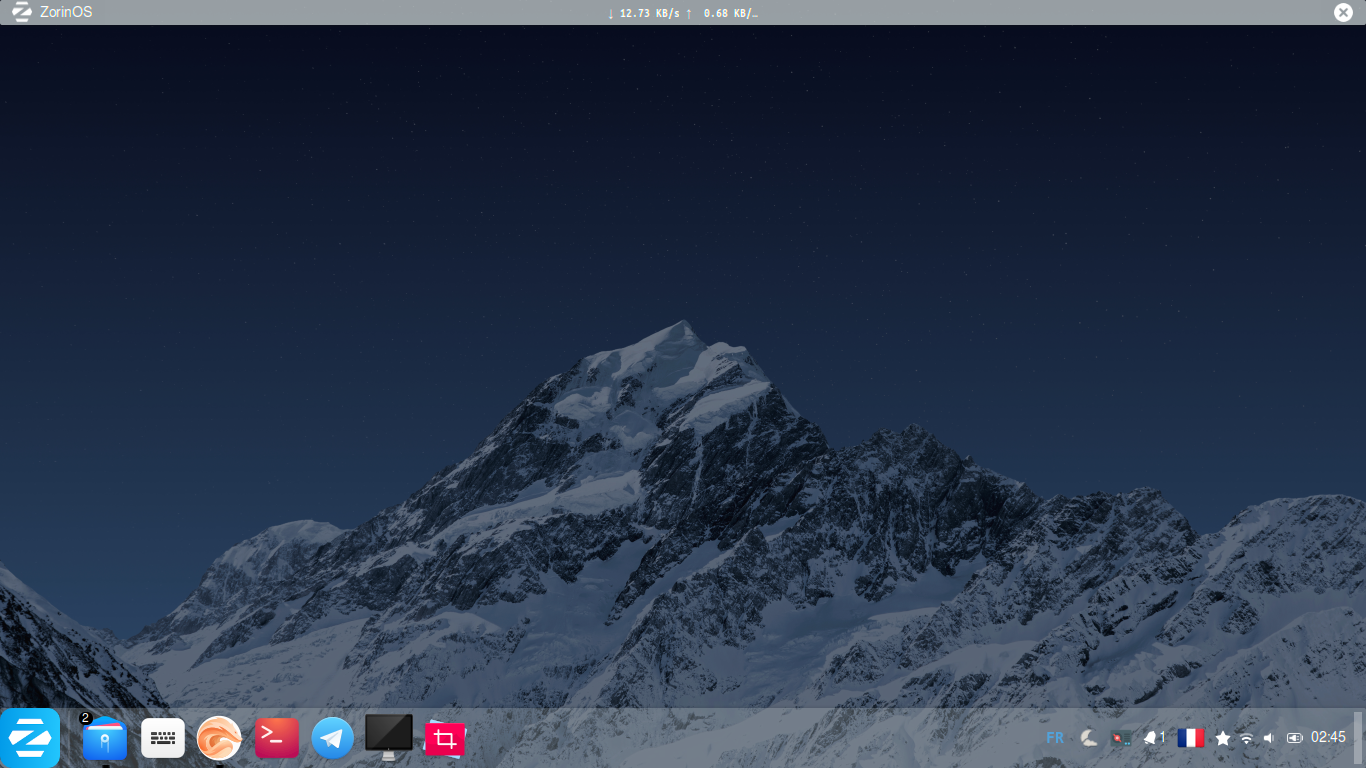Open the 02:45 clock calendar
Image resolution: width=1366 pixels, height=768 pixels.
1328,737
